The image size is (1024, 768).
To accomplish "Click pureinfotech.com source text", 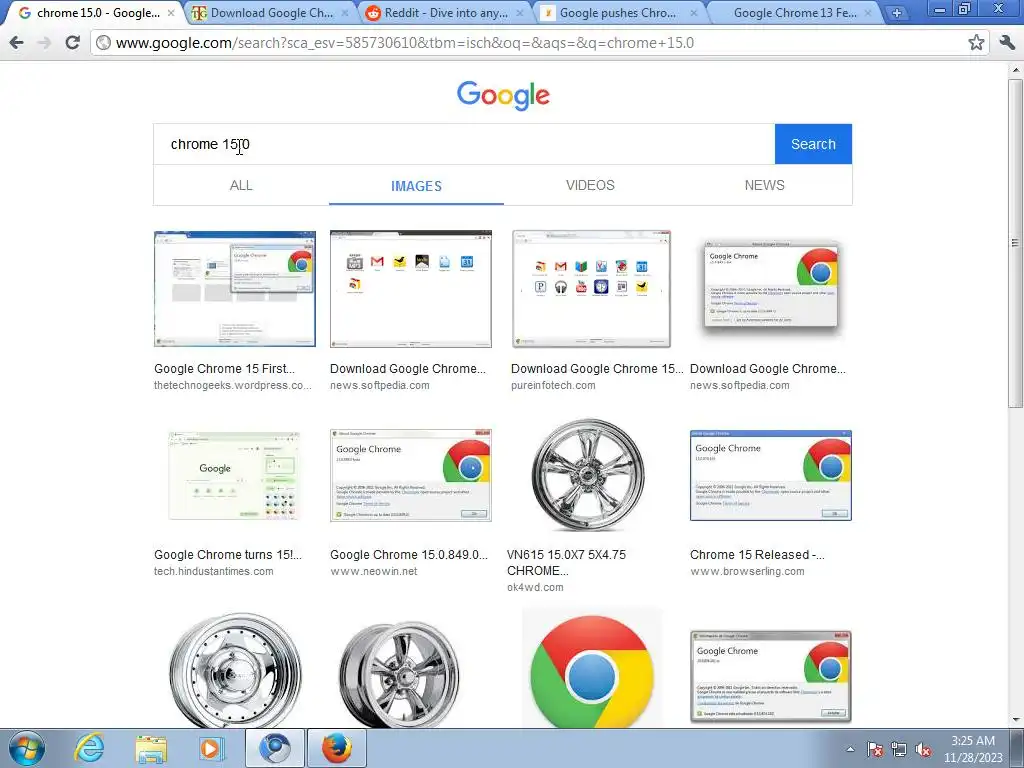I will coord(553,385).
